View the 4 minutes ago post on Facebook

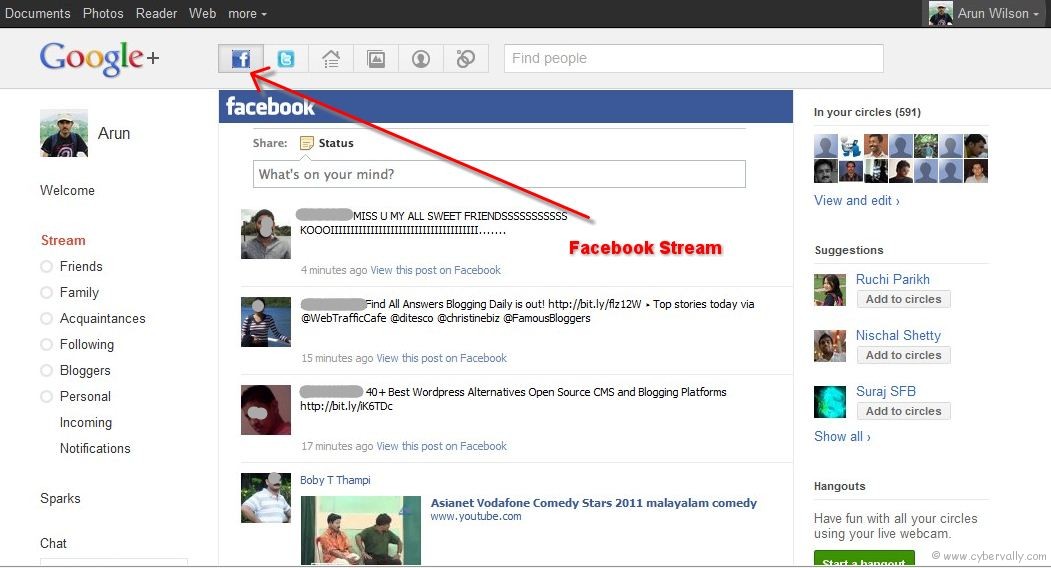tap(436, 270)
